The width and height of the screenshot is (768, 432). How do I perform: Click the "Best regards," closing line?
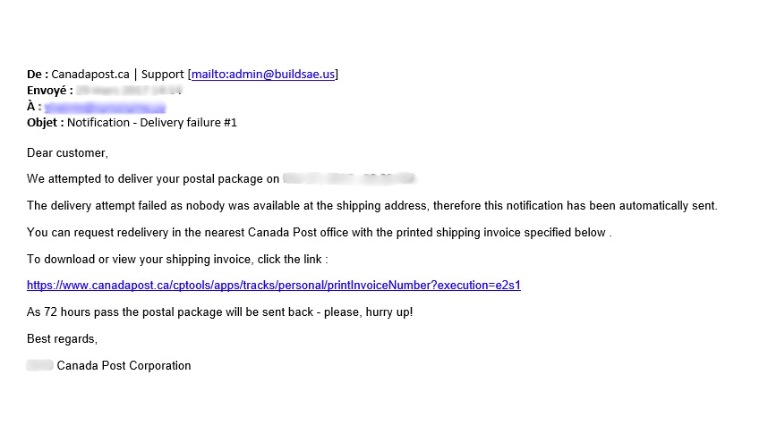click(x=62, y=339)
